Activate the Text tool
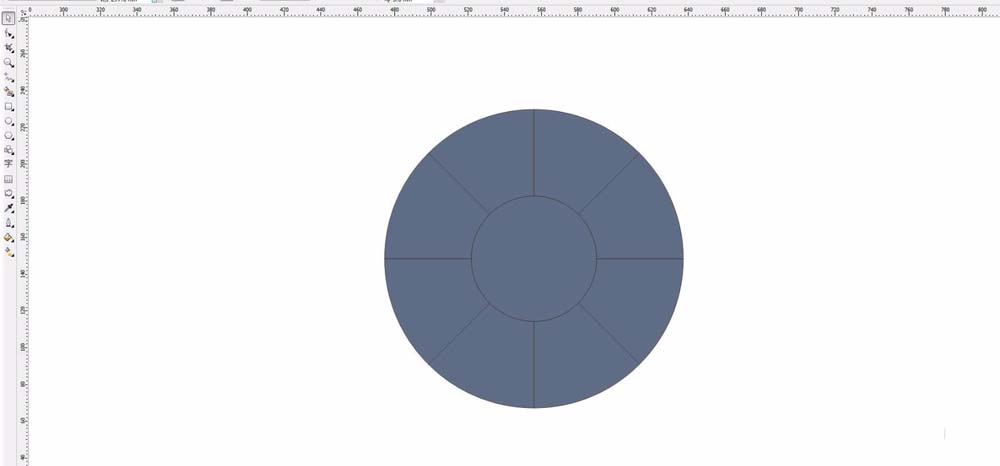Viewport: 1000px width, 466px height. coord(9,164)
